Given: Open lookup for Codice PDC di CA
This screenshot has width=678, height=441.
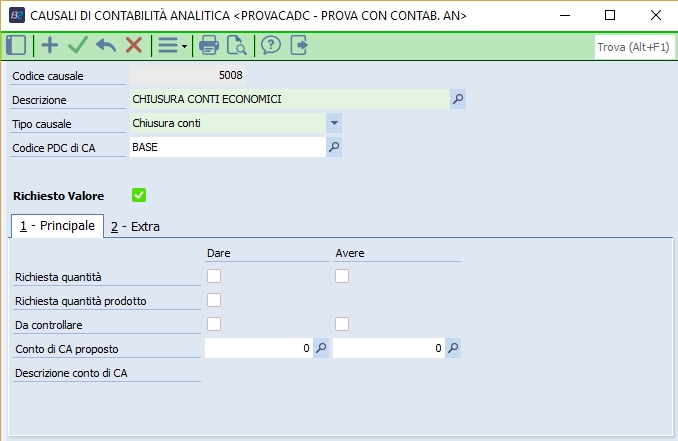Looking at the screenshot, I should pyautogui.click(x=335, y=147).
